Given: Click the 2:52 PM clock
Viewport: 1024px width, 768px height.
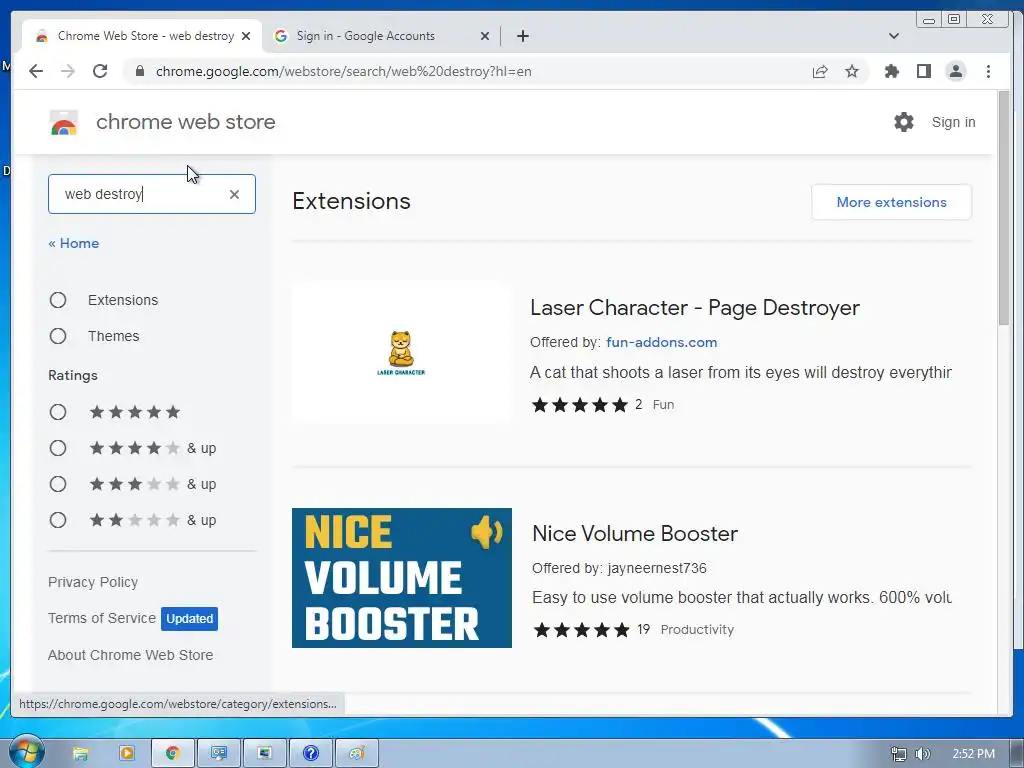Looking at the screenshot, I should click(974, 754).
